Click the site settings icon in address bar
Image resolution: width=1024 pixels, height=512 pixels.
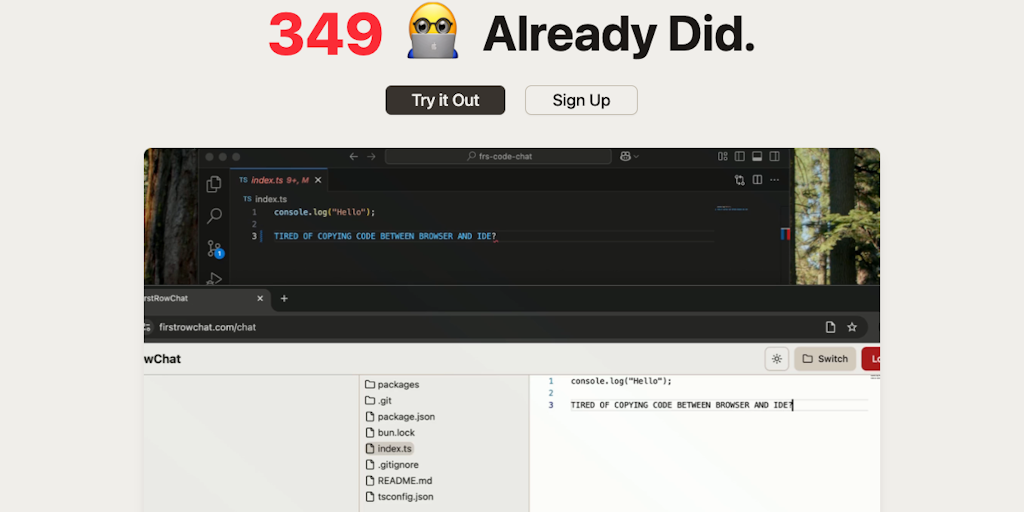[147, 327]
